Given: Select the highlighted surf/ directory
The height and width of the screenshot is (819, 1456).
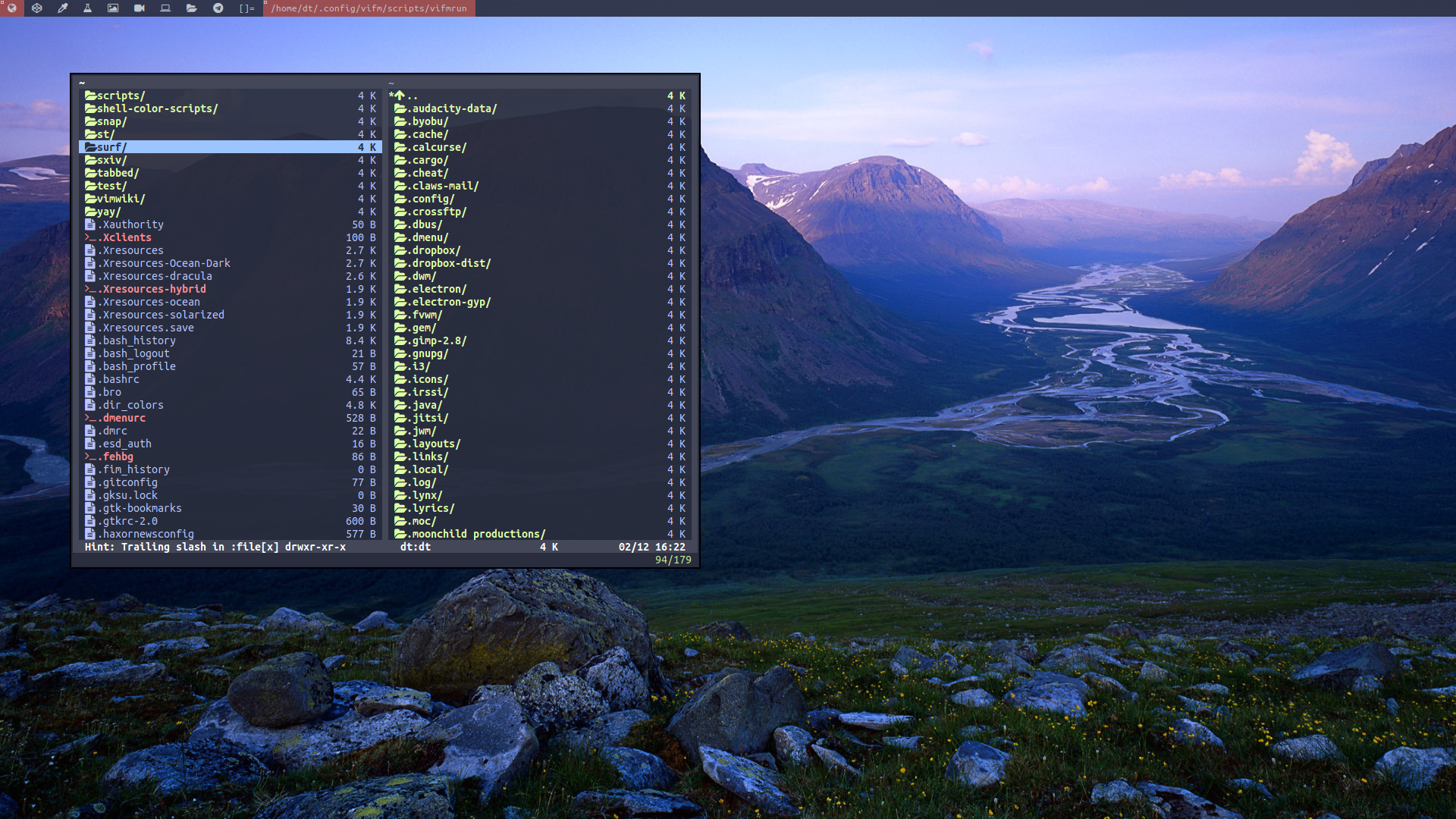Looking at the screenshot, I should pyautogui.click(x=111, y=147).
